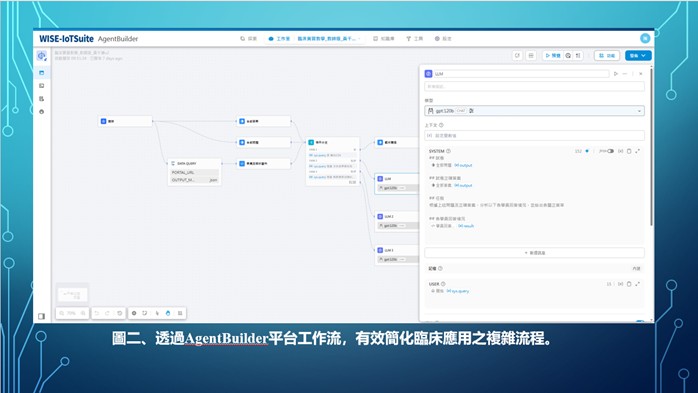Click the help icon next to SYSTEM
Image resolution: width=698 pixels, height=393 pixels.
448,151
